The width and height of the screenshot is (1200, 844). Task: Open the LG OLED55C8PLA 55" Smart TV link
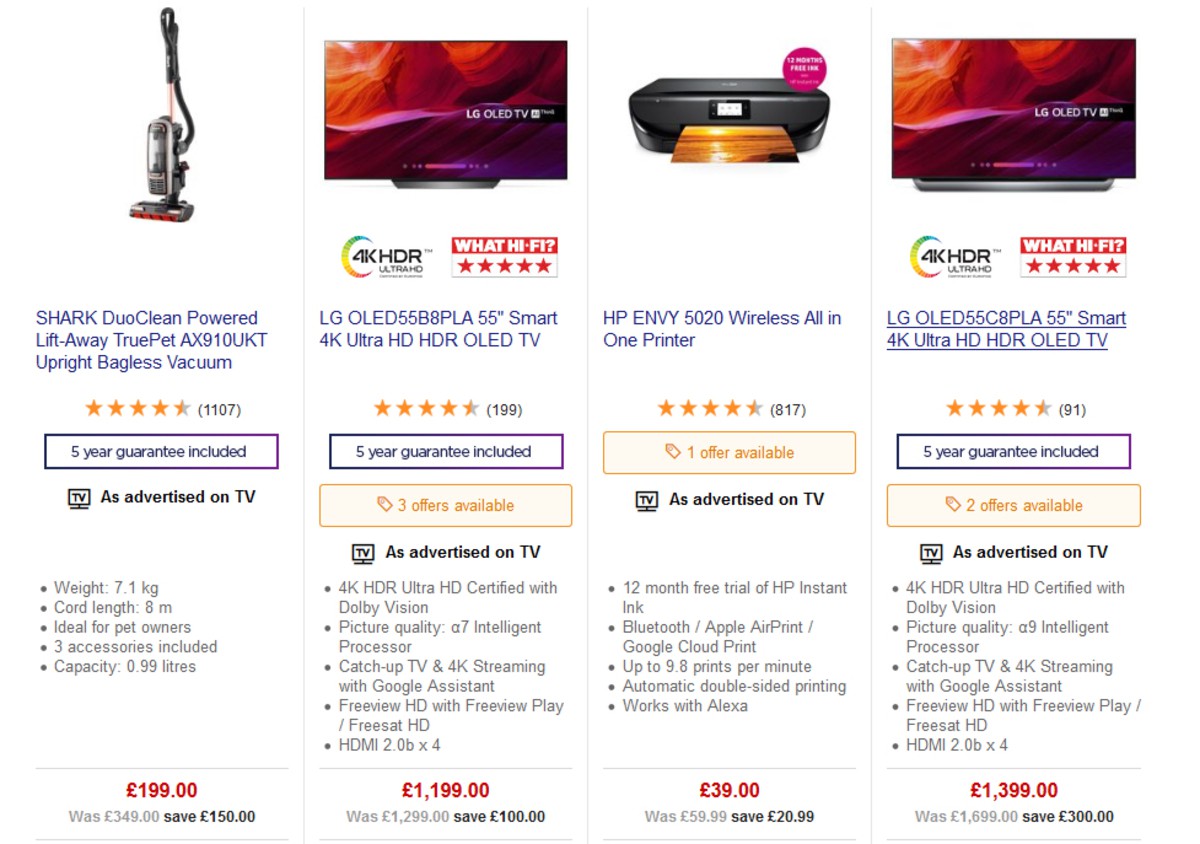point(1007,329)
